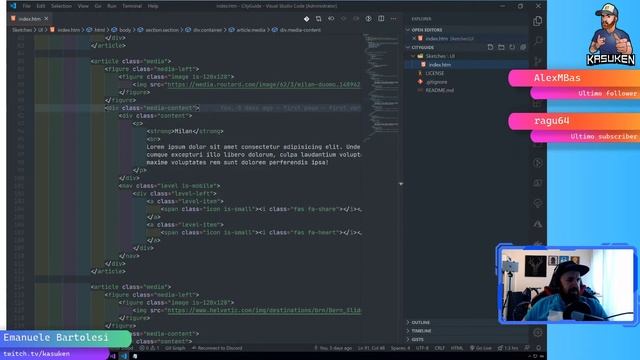This screenshot has height=360, width=640.
Task: Open the CRLF line ending selector
Action: tap(440, 348)
